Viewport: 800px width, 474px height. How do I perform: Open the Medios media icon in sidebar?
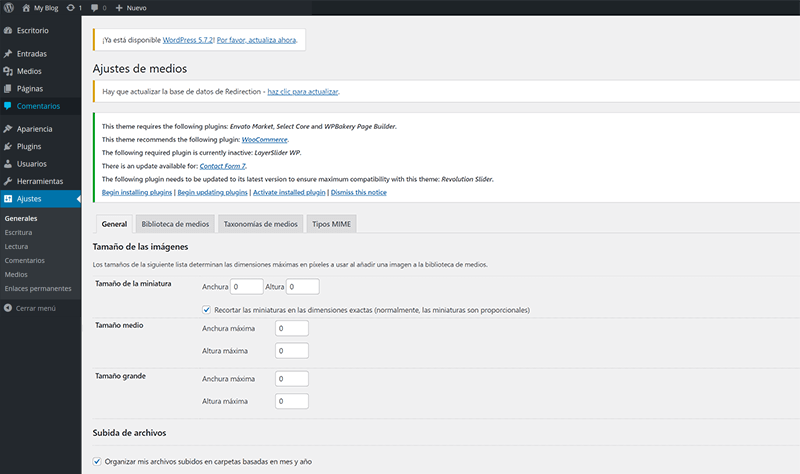8,71
